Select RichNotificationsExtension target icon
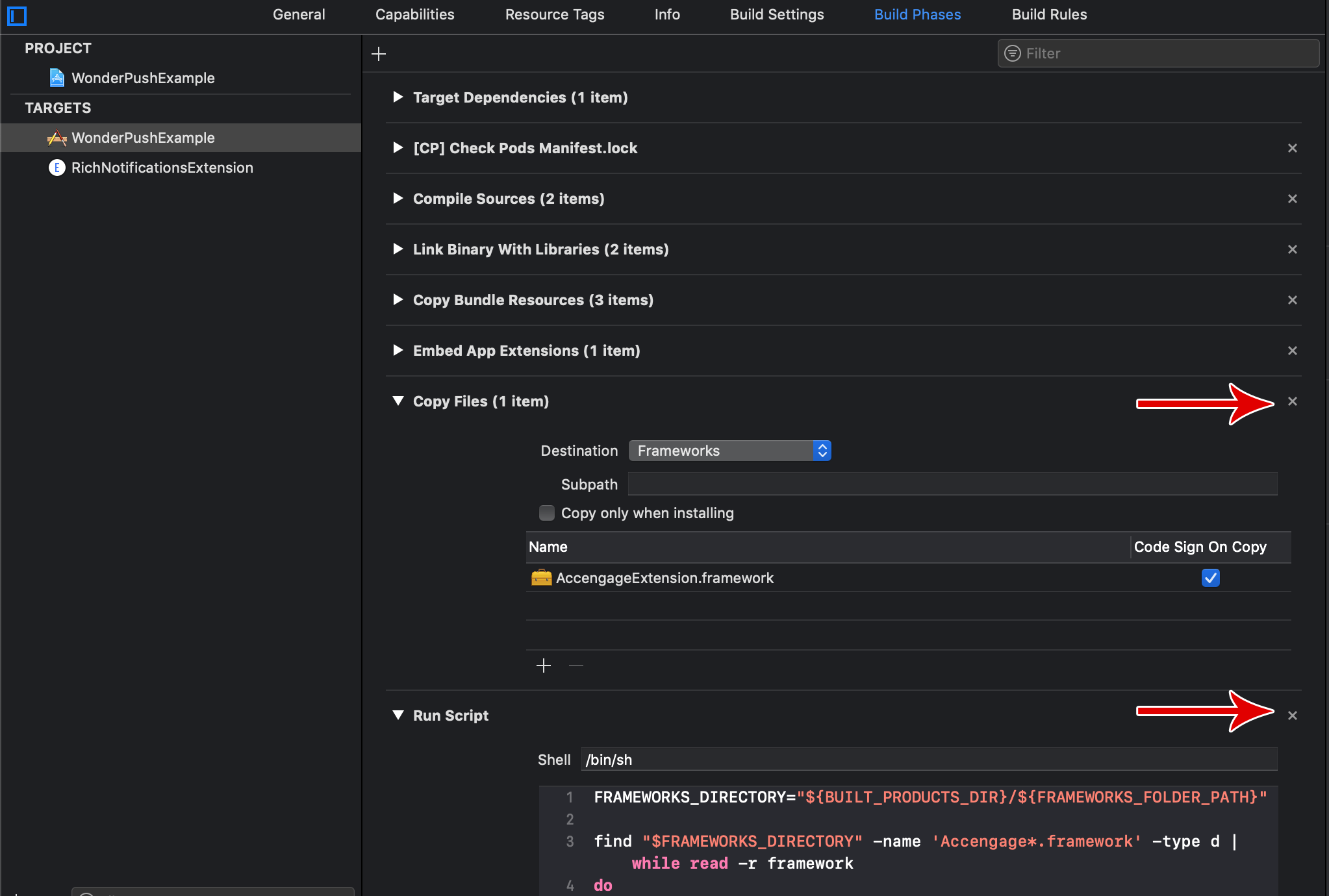 (x=57, y=168)
